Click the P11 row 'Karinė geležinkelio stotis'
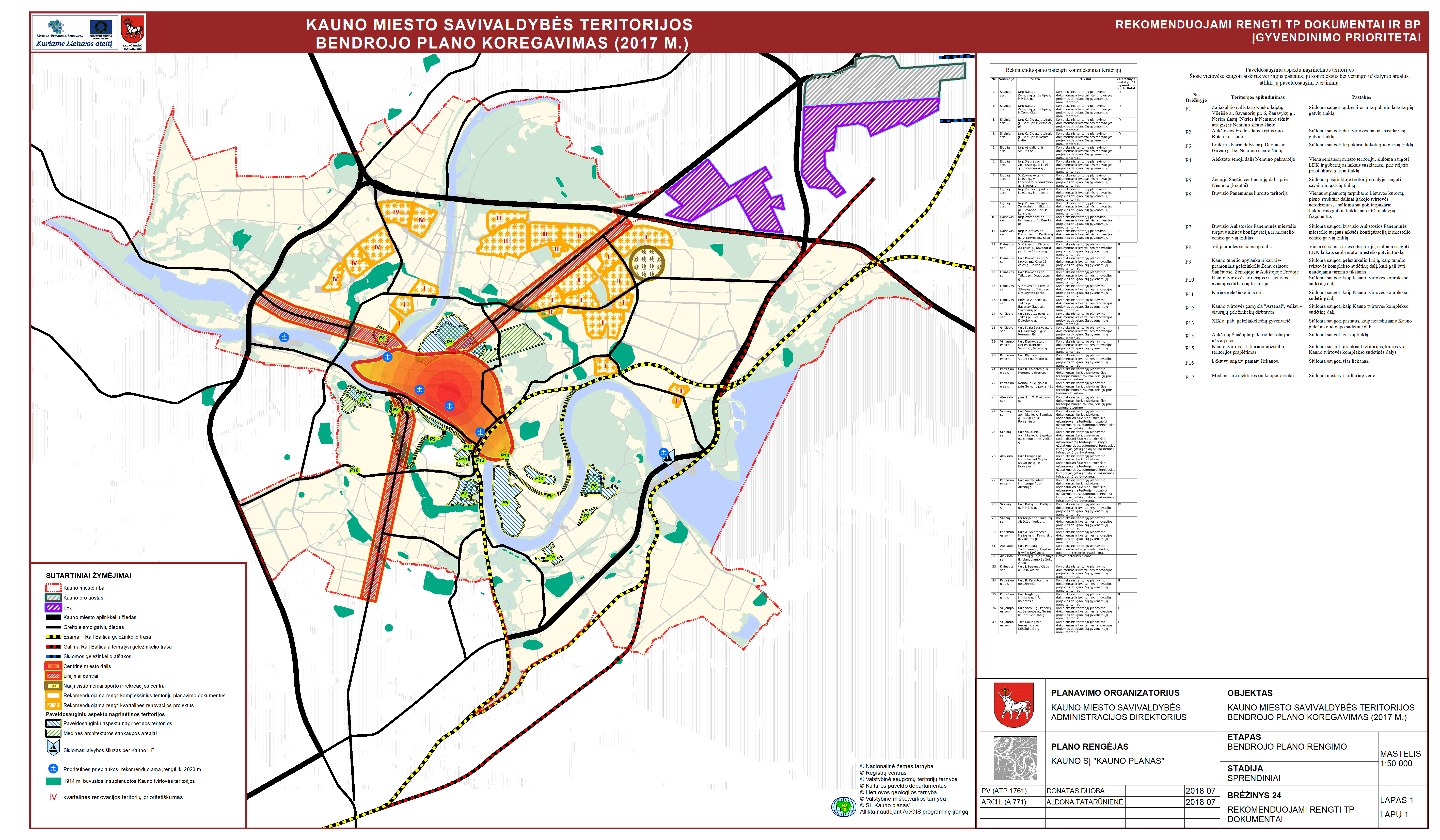The image size is (1440, 840). (x=1237, y=293)
